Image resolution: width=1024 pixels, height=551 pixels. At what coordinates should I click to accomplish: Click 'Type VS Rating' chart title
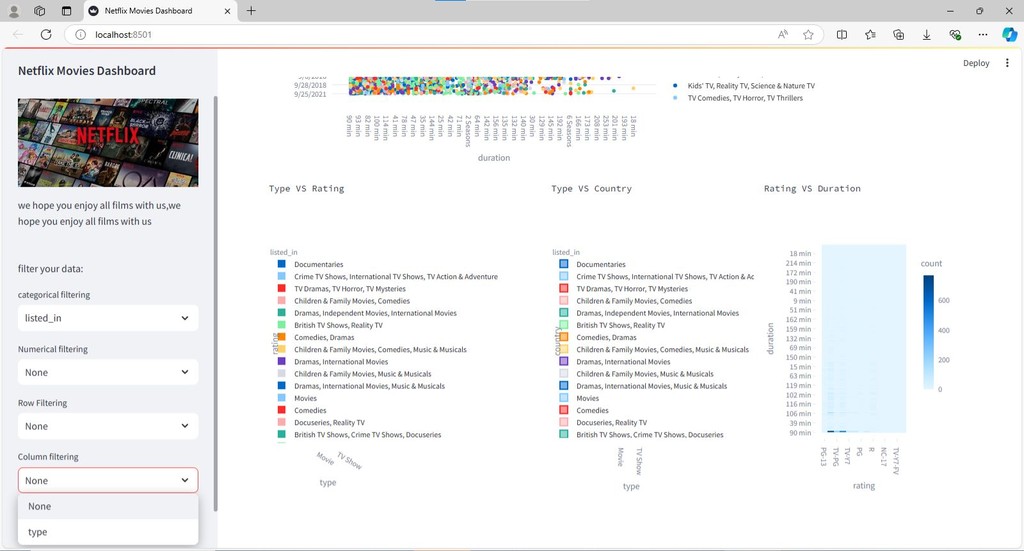306,189
